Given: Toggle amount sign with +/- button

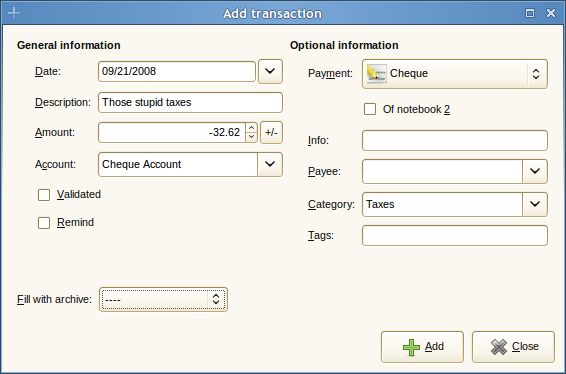Looking at the screenshot, I should [271, 132].
